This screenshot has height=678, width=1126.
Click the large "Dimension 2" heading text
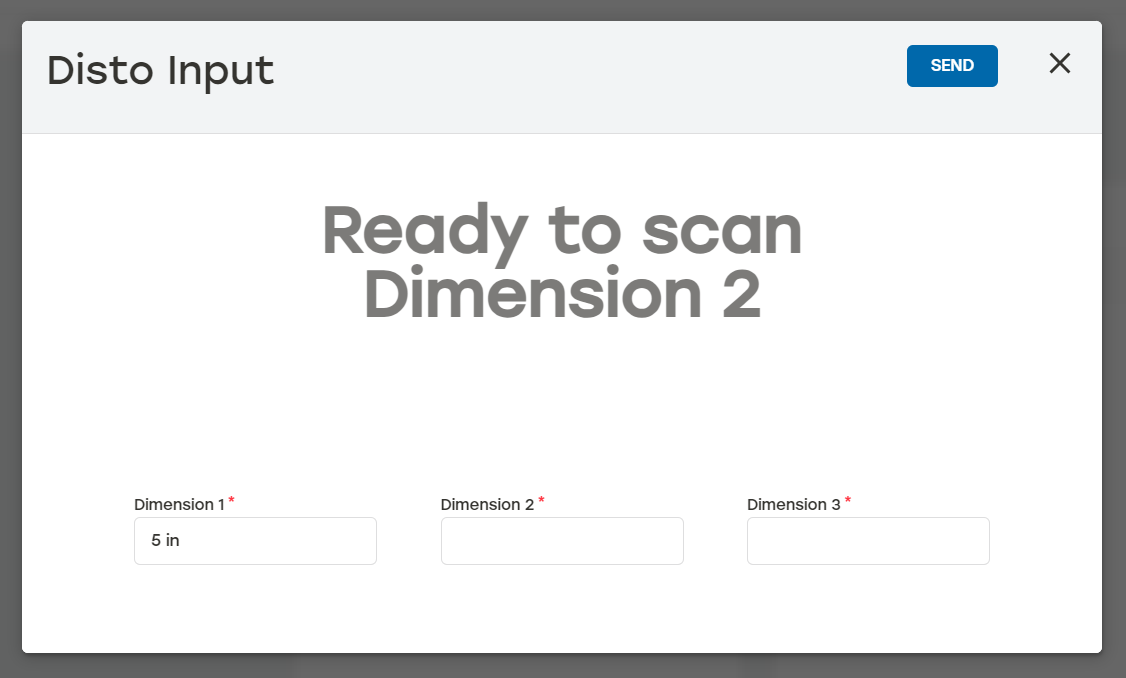pyautogui.click(x=562, y=295)
